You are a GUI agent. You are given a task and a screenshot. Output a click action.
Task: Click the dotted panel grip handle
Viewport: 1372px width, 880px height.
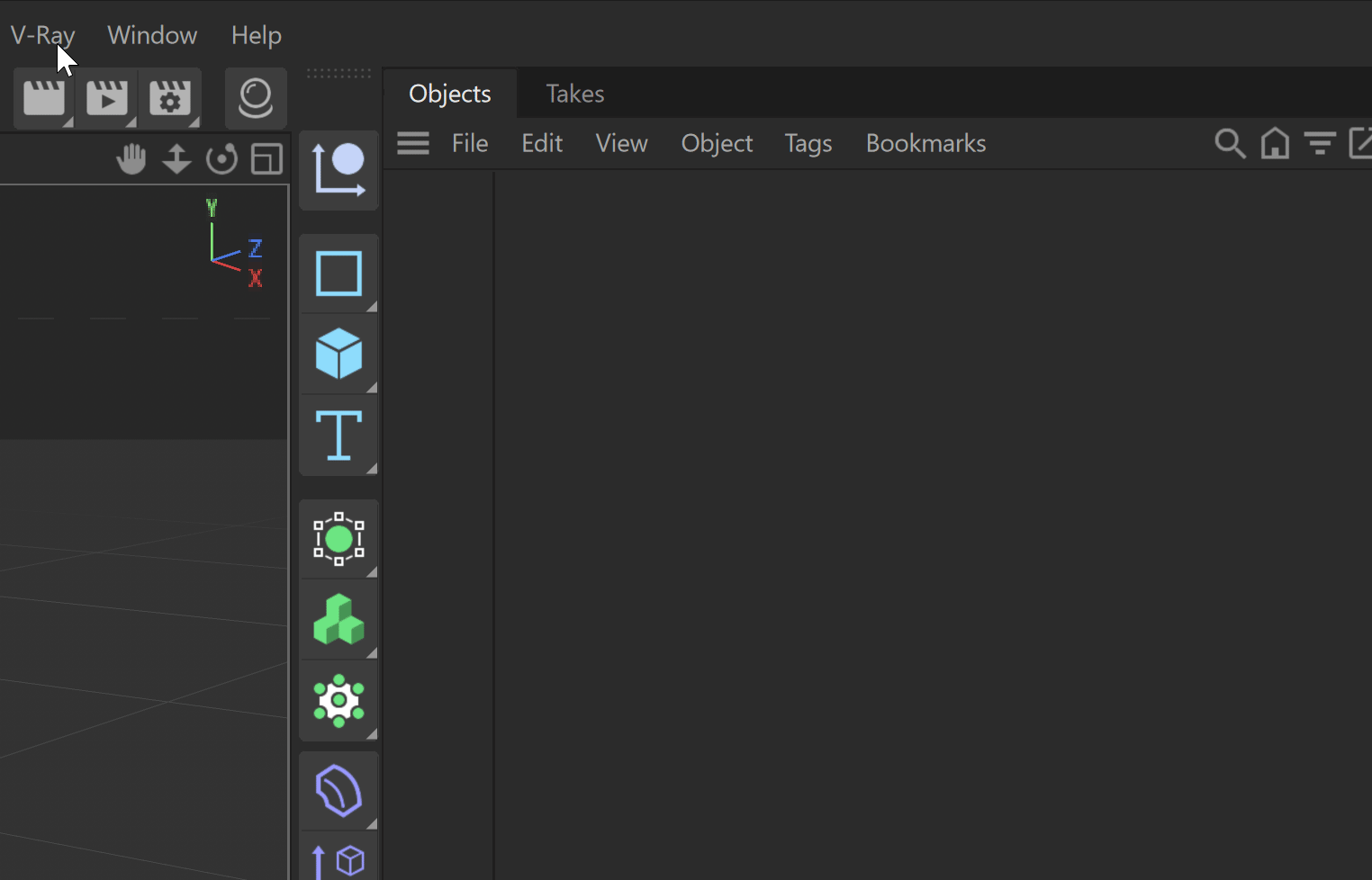point(338,73)
